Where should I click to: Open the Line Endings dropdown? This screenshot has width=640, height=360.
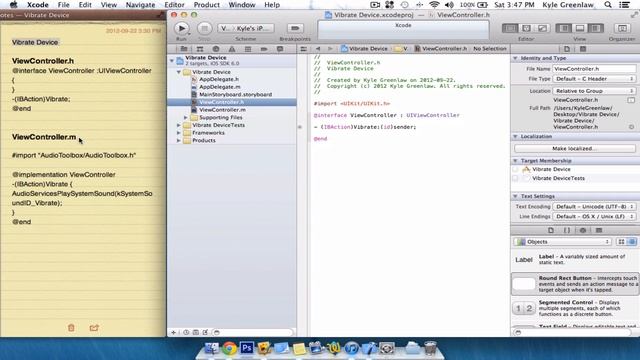[594, 216]
